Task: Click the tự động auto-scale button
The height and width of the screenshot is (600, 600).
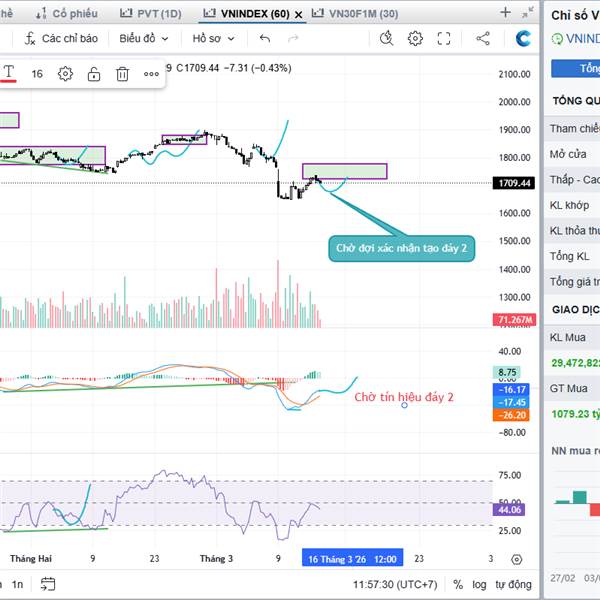Action: pyautogui.click(x=513, y=583)
